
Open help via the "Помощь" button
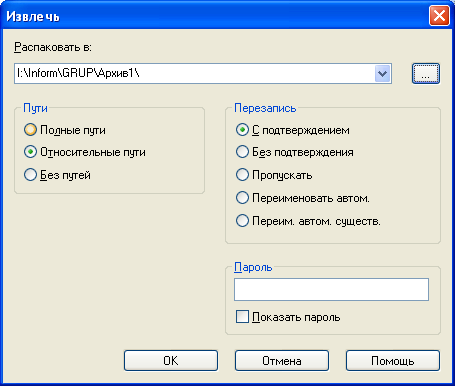[x=393, y=360]
